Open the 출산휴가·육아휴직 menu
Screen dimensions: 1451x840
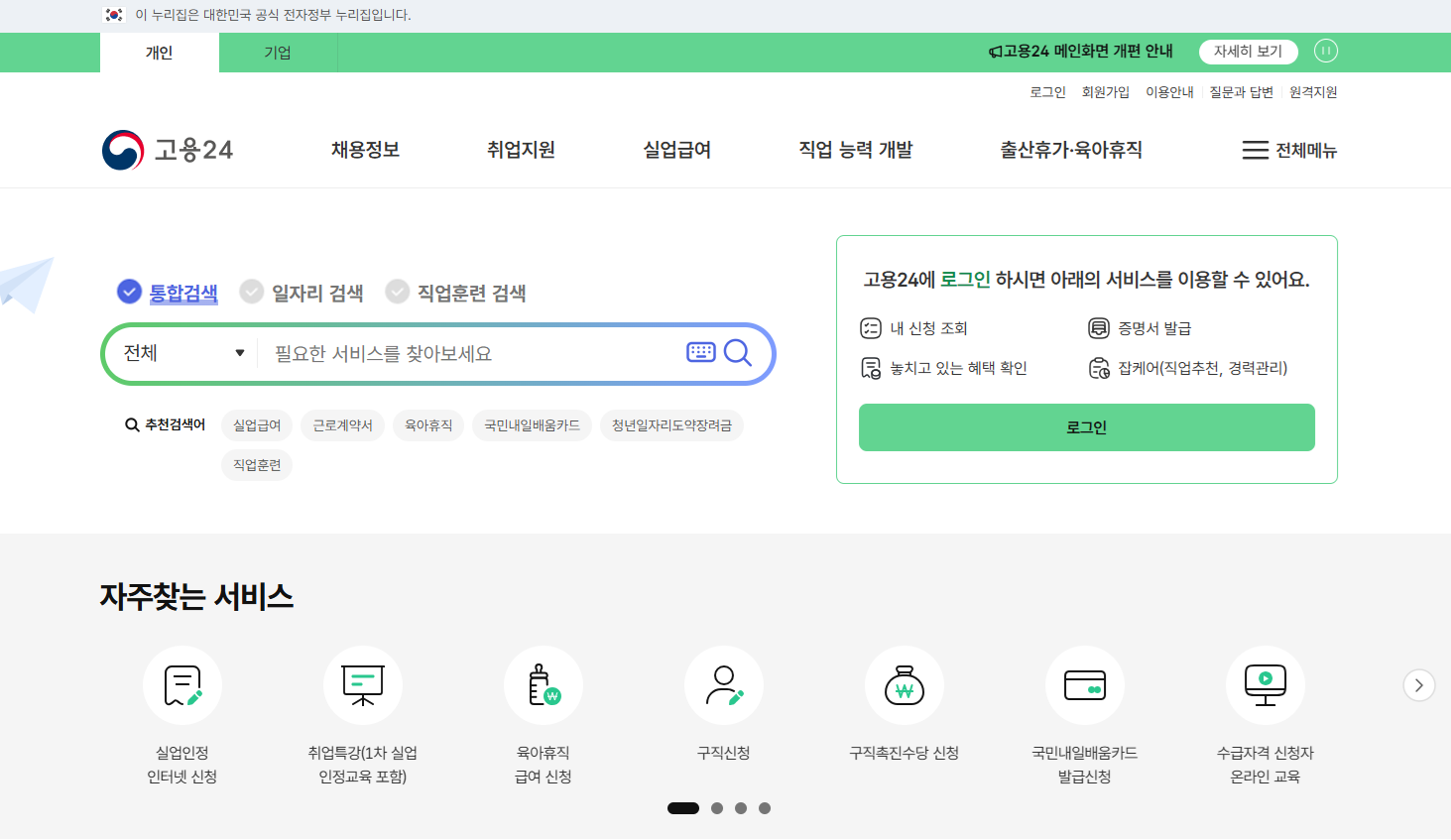(x=1071, y=150)
